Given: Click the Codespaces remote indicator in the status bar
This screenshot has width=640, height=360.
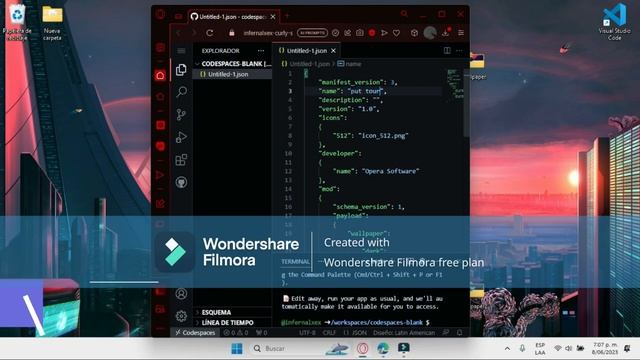Looking at the screenshot, I should tap(196, 333).
